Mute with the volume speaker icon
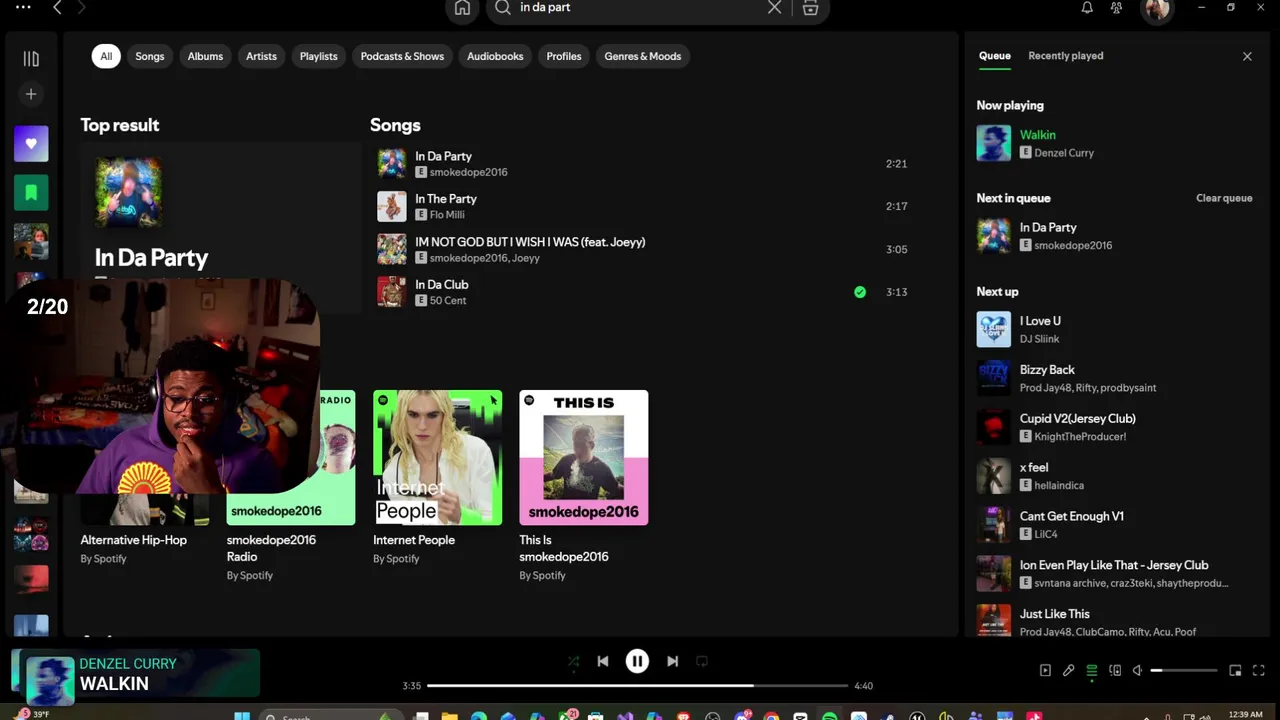Image resolution: width=1280 pixels, height=720 pixels. (1137, 670)
